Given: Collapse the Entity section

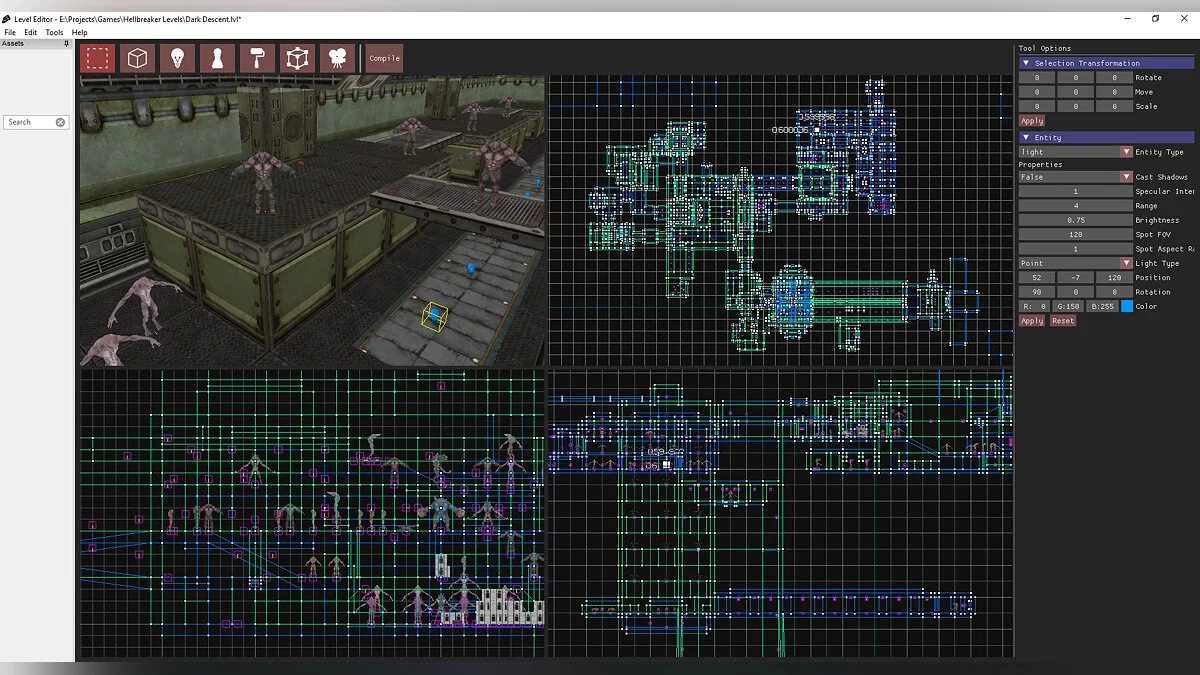Looking at the screenshot, I should click(1025, 137).
